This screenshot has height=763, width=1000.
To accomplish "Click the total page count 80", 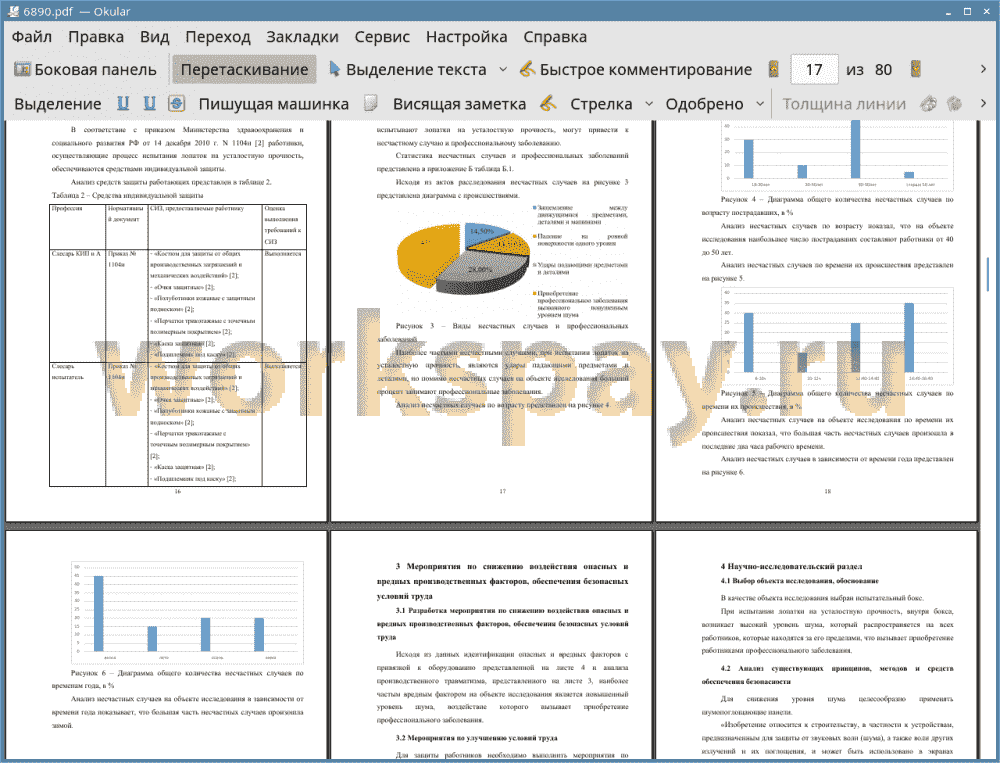I will tap(883, 70).
